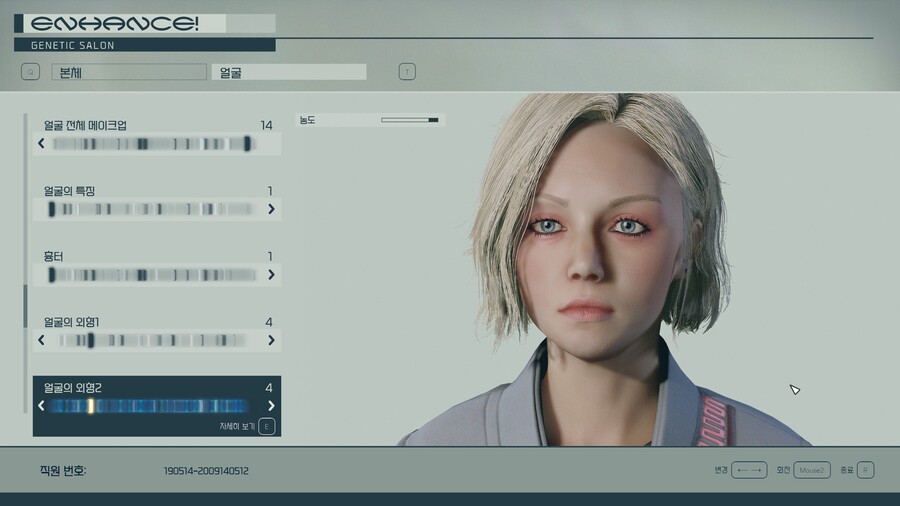Advance 얼굴의 특징 with right arrow

pos(271,209)
